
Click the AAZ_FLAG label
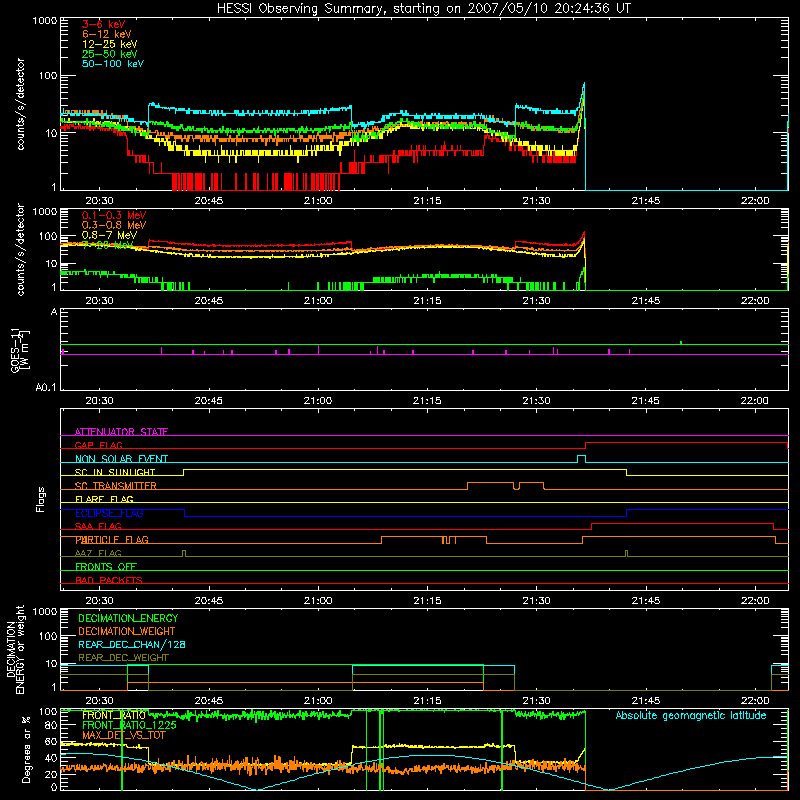click(98, 553)
